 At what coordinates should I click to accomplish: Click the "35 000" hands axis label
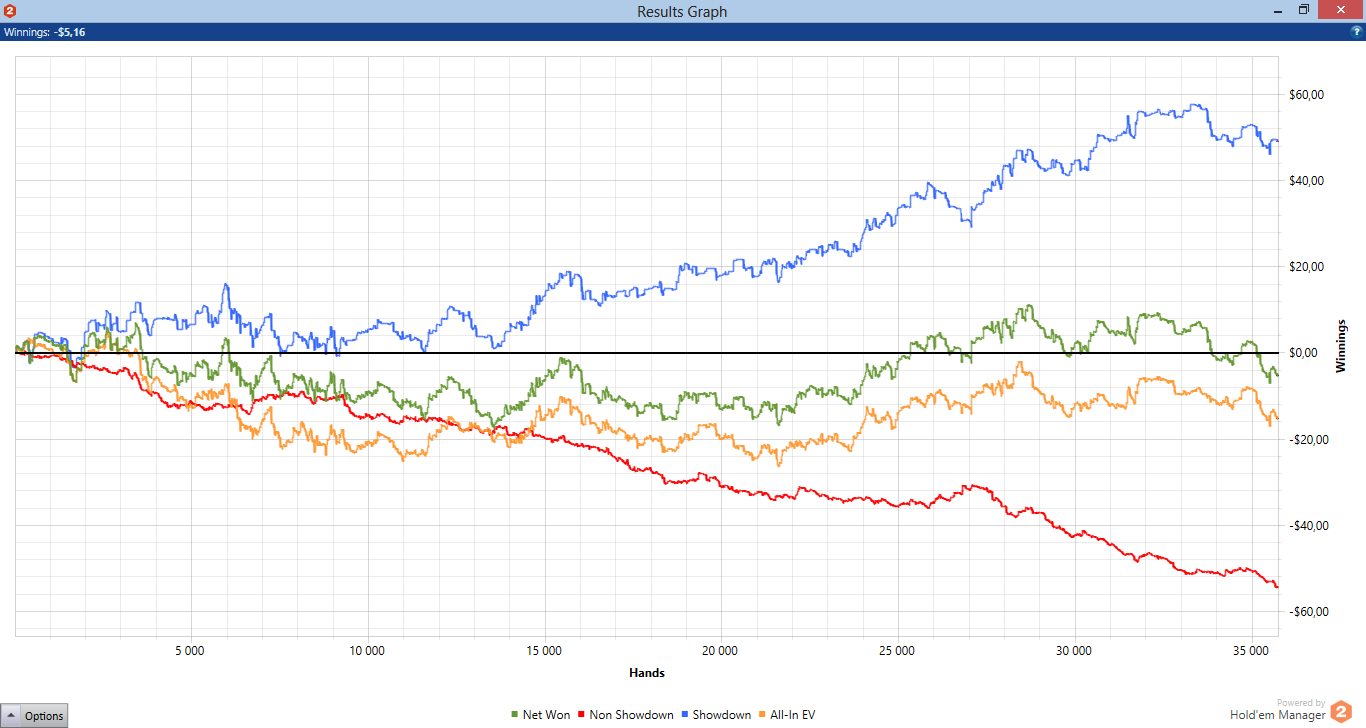point(1251,650)
